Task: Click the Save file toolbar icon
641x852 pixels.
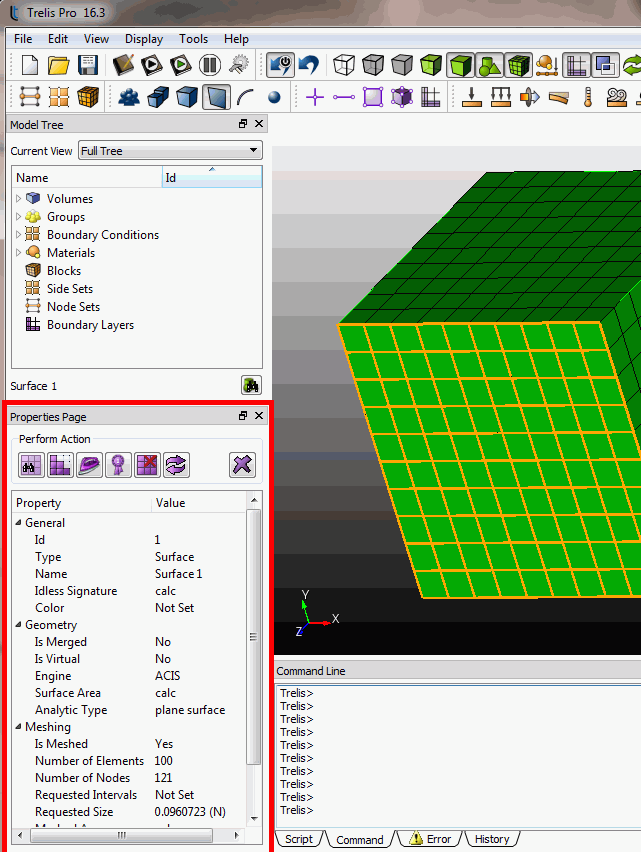Action: point(87,66)
